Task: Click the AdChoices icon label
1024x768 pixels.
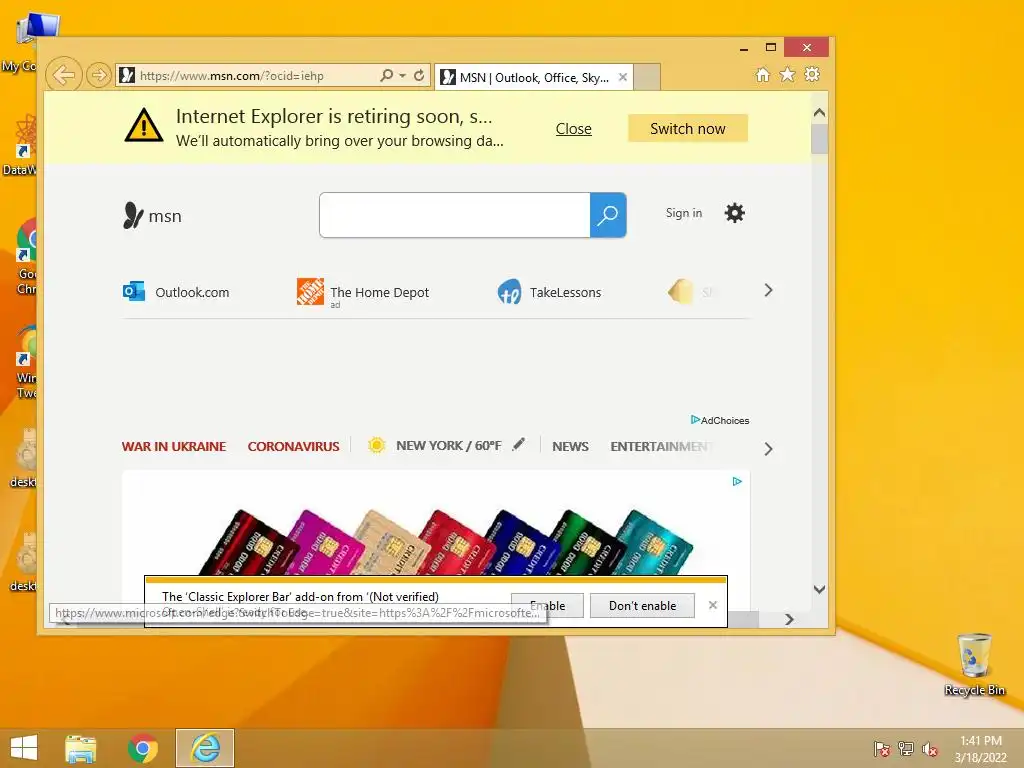Action: click(720, 420)
